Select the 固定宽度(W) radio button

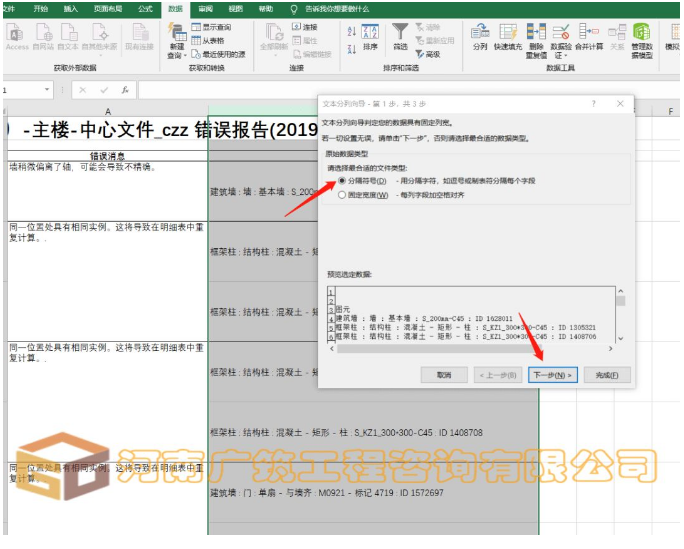pos(343,195)
